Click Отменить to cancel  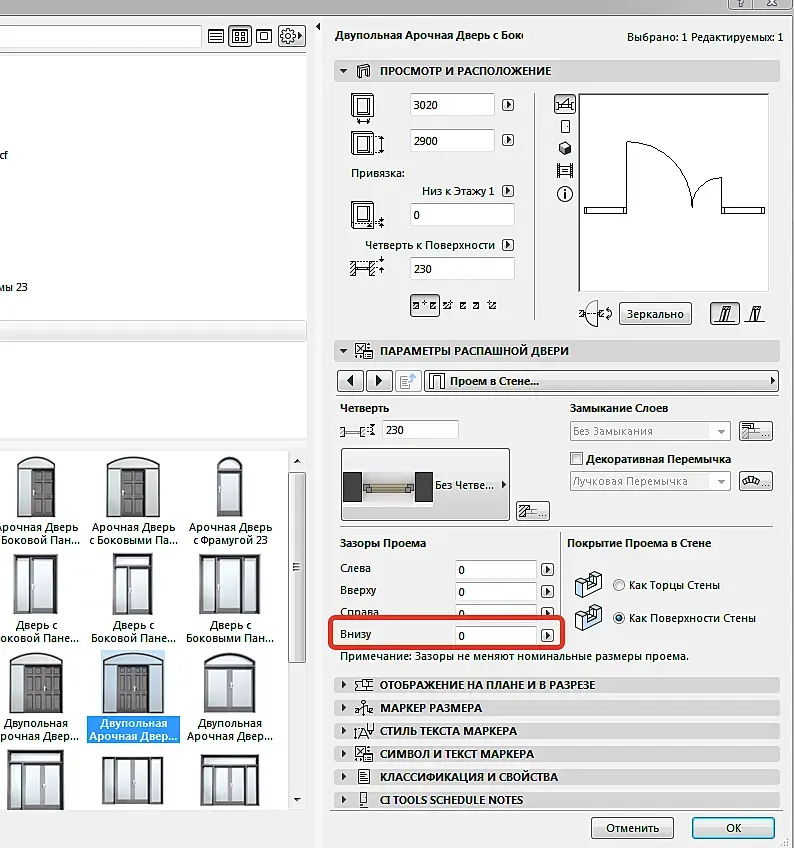632,828
